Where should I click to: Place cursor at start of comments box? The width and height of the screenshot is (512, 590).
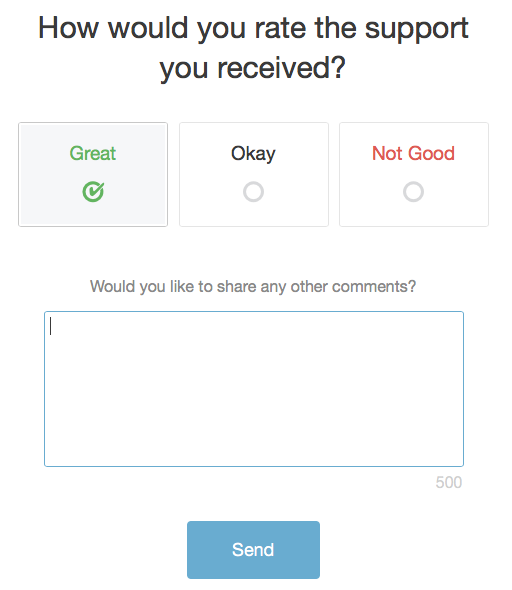pyautogui.click(x=51, y=326)
